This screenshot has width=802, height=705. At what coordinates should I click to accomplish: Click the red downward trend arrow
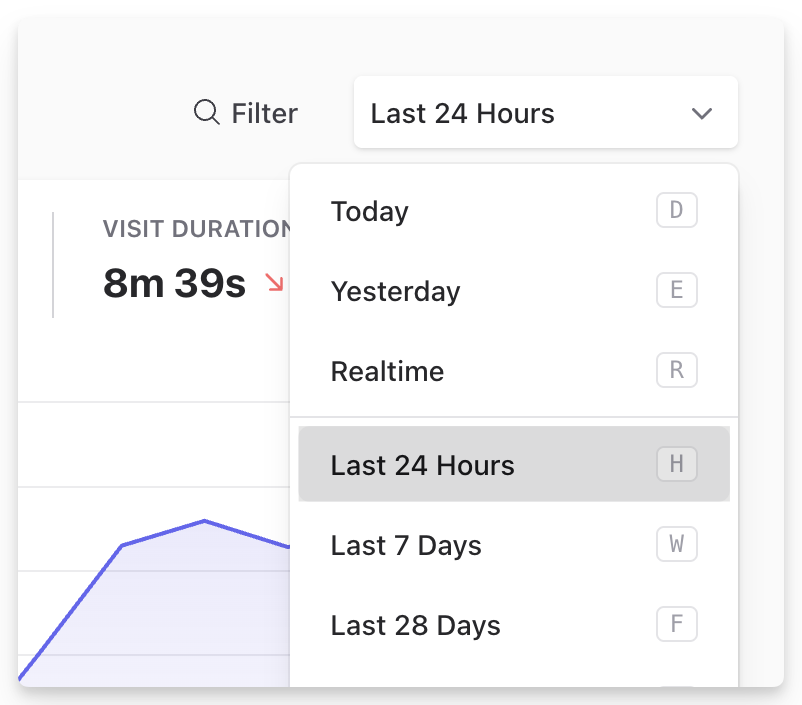pyautogui.click(x=274, y=284)
